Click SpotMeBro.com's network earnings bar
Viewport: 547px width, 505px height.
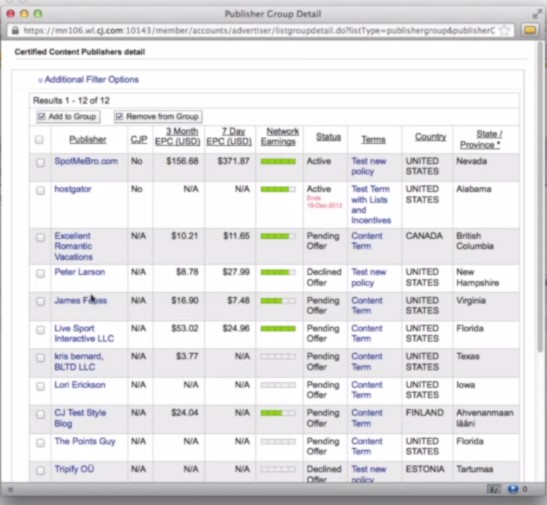[278, 161]
